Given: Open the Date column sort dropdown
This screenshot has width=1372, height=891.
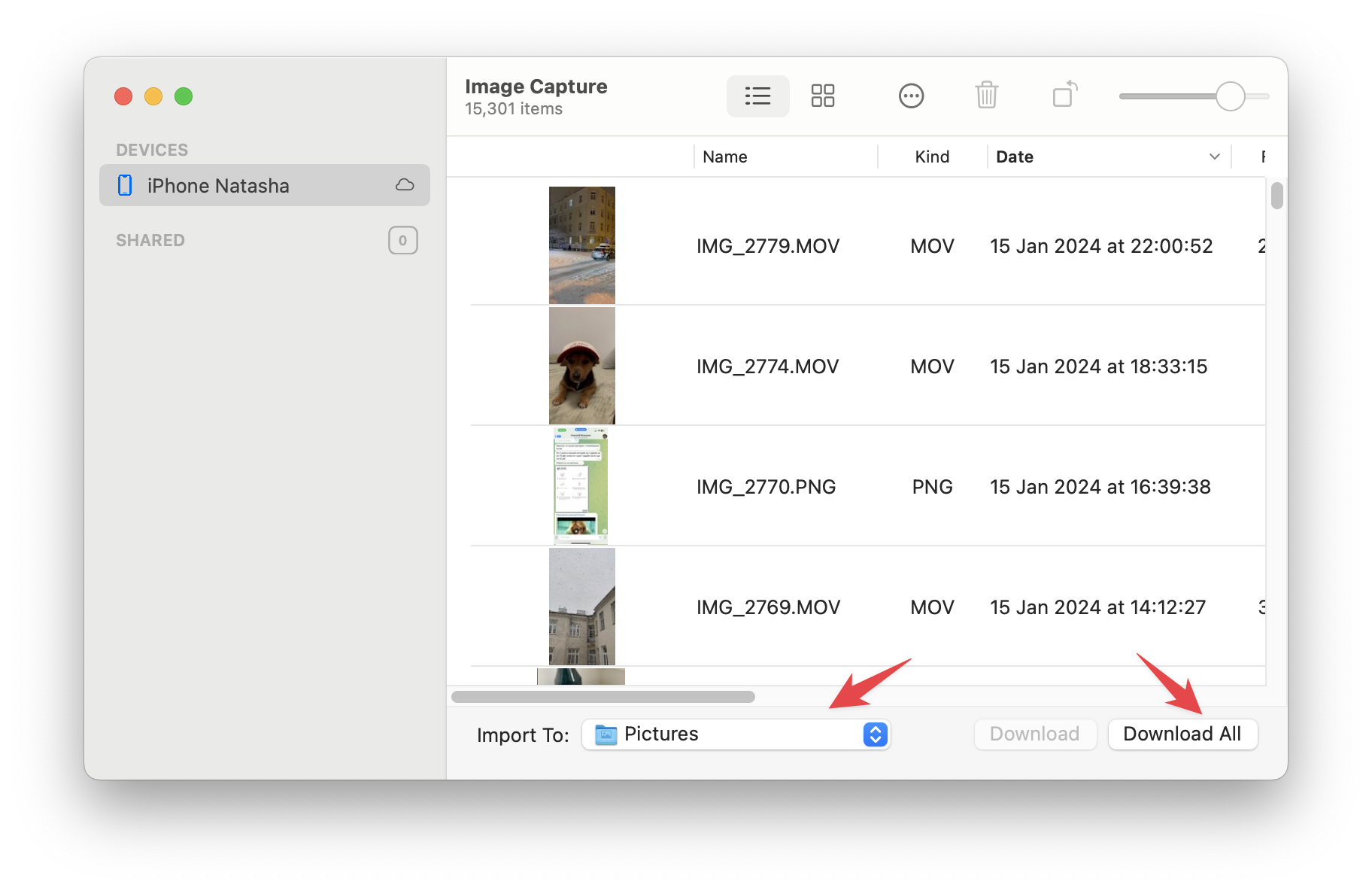Looking at the screenshot, I should (1213, 157).
